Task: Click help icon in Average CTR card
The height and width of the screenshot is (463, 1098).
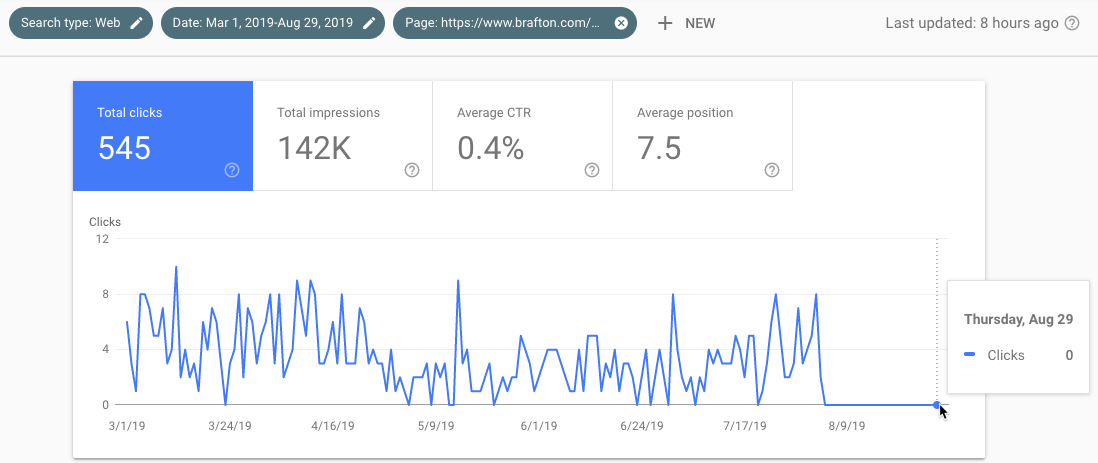Action: pyautogui.click(x=592, y=170)
